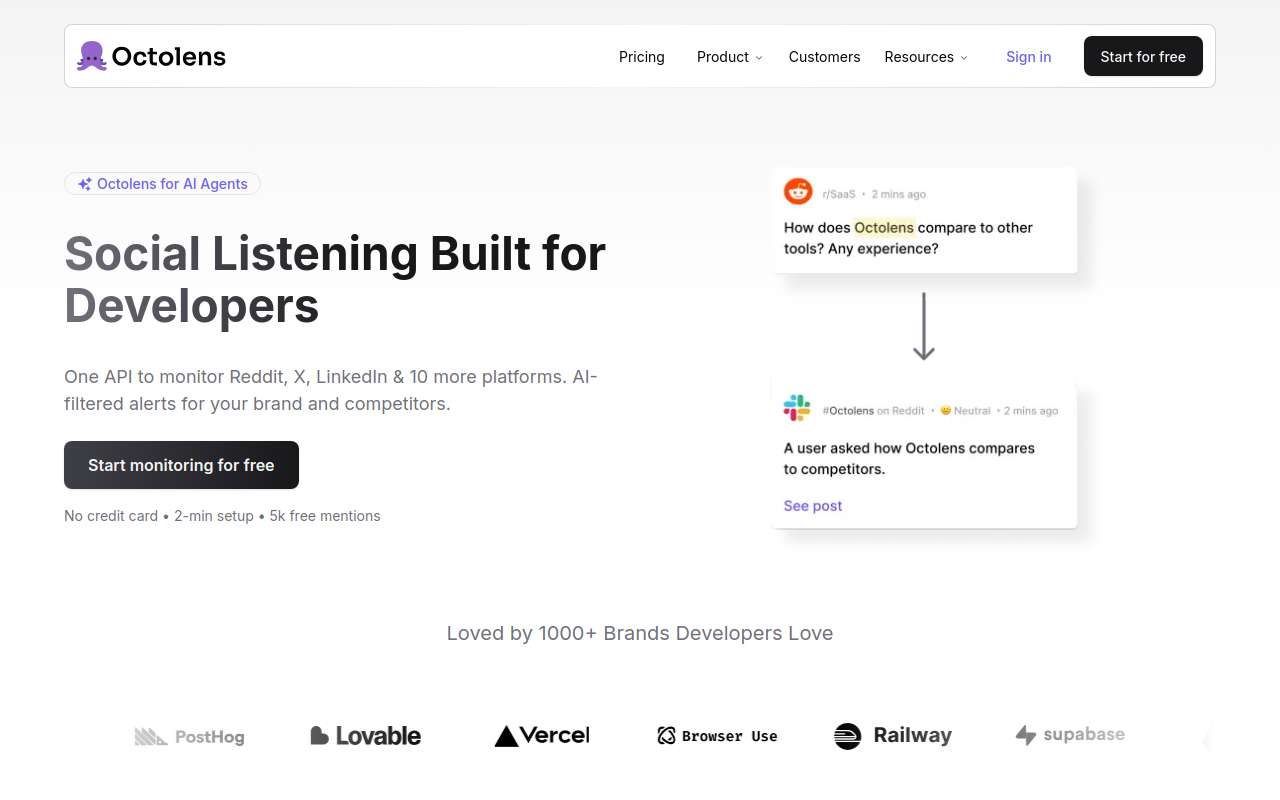Click the #Octolens on Reddit label

(873, 411)
